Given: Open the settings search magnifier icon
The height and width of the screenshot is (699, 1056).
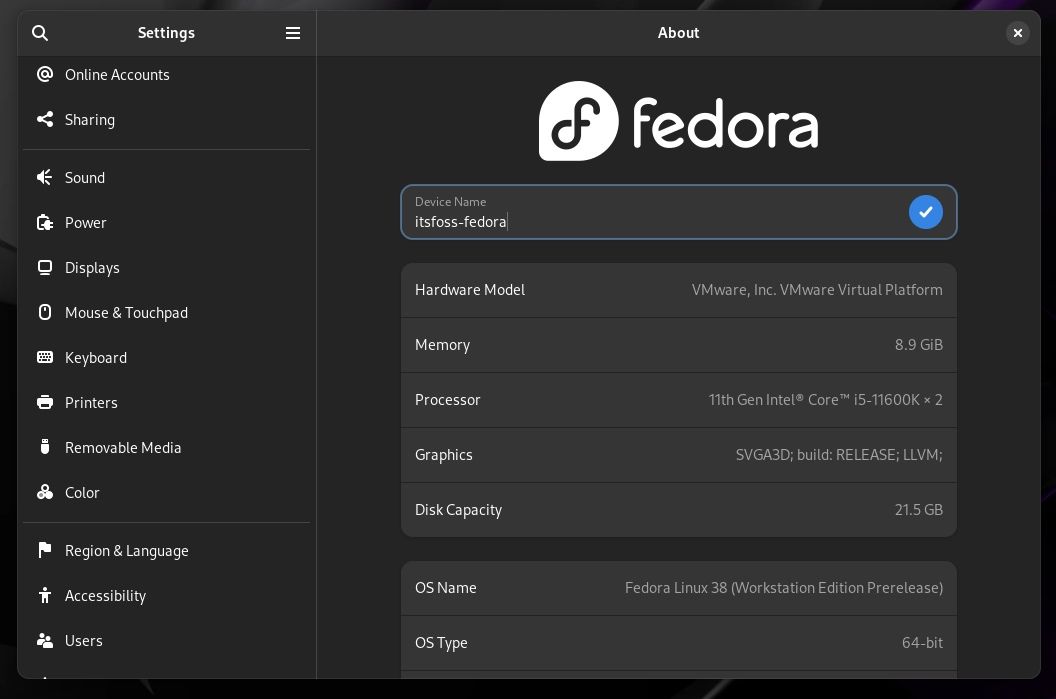Looking at the screenshot, I should coord(40,33).
